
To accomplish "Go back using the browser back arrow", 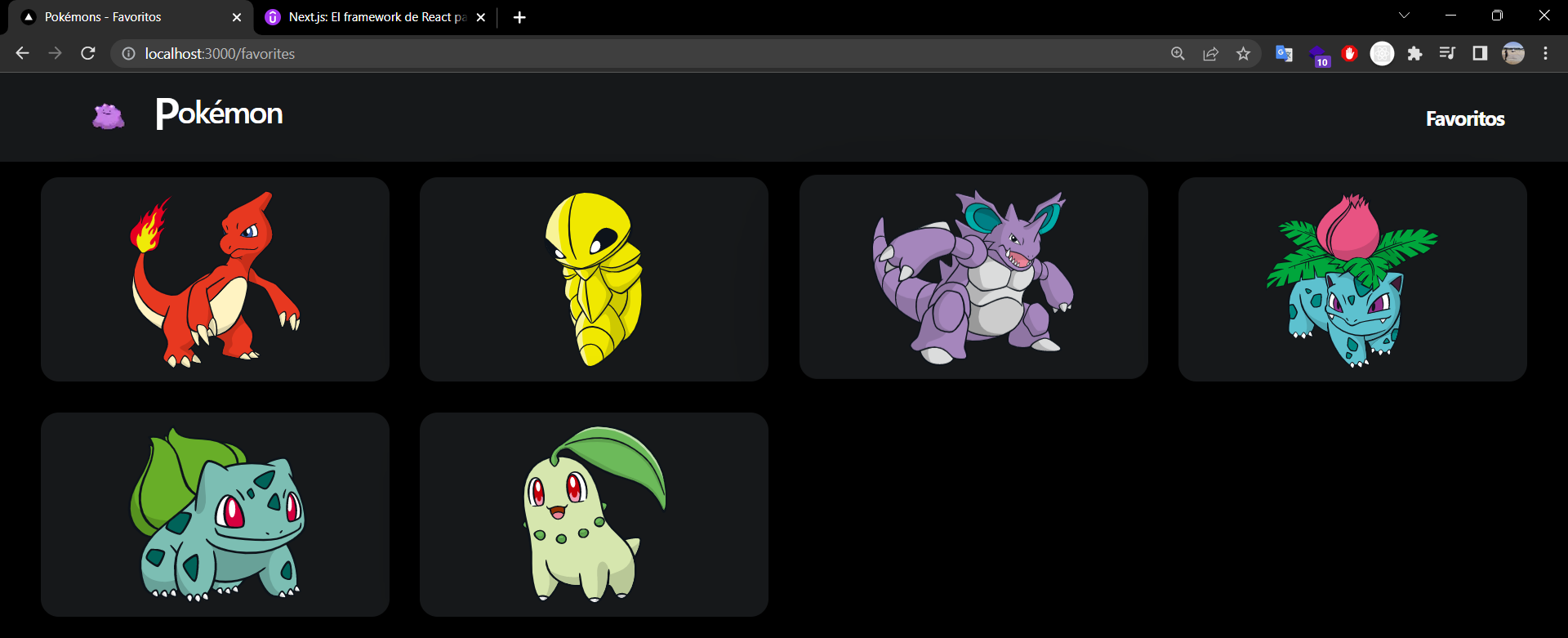I will coord(23,53).
